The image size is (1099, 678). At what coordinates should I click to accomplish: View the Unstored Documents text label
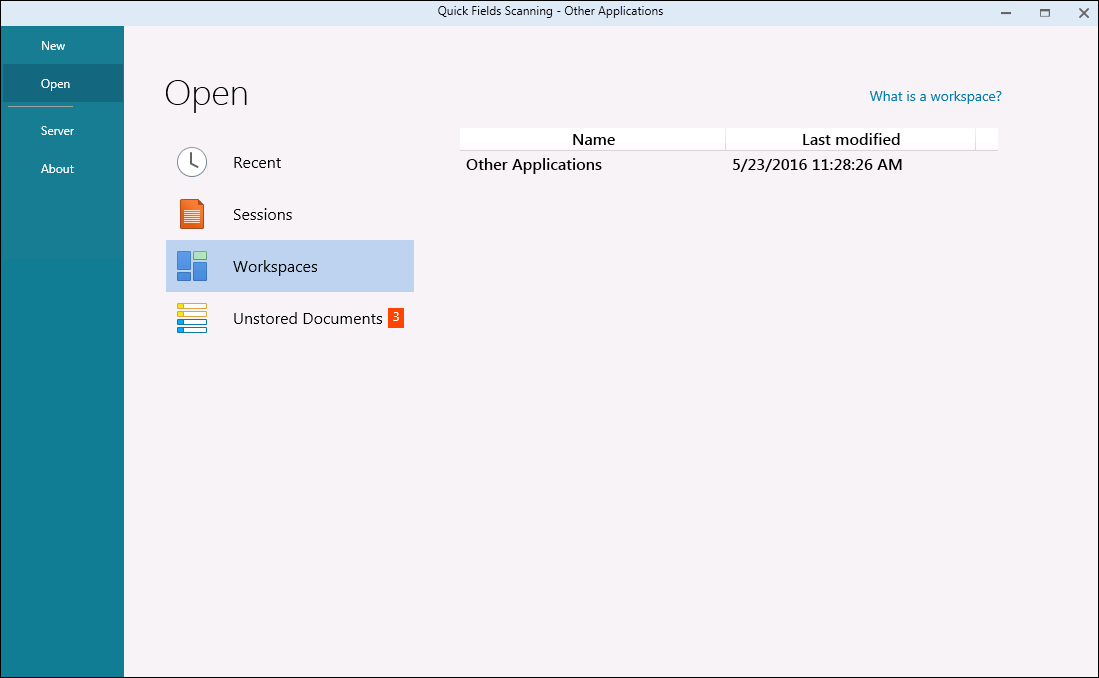click(307, 319)
